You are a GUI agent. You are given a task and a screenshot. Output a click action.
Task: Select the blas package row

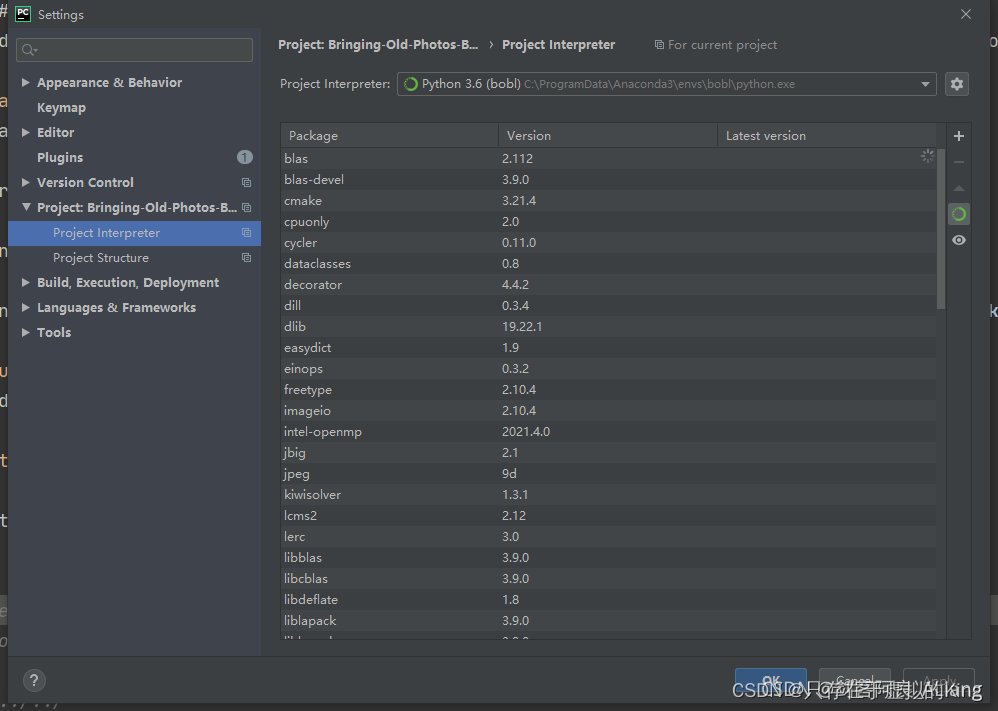608,158
